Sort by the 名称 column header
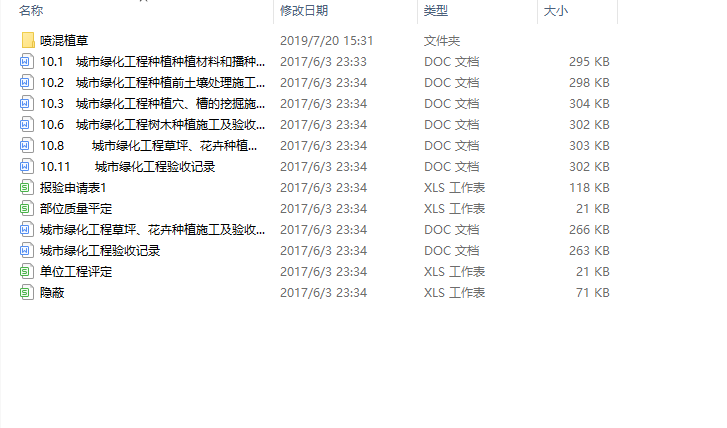This screenshot has width=727, height=428. (x=31, y=11)
